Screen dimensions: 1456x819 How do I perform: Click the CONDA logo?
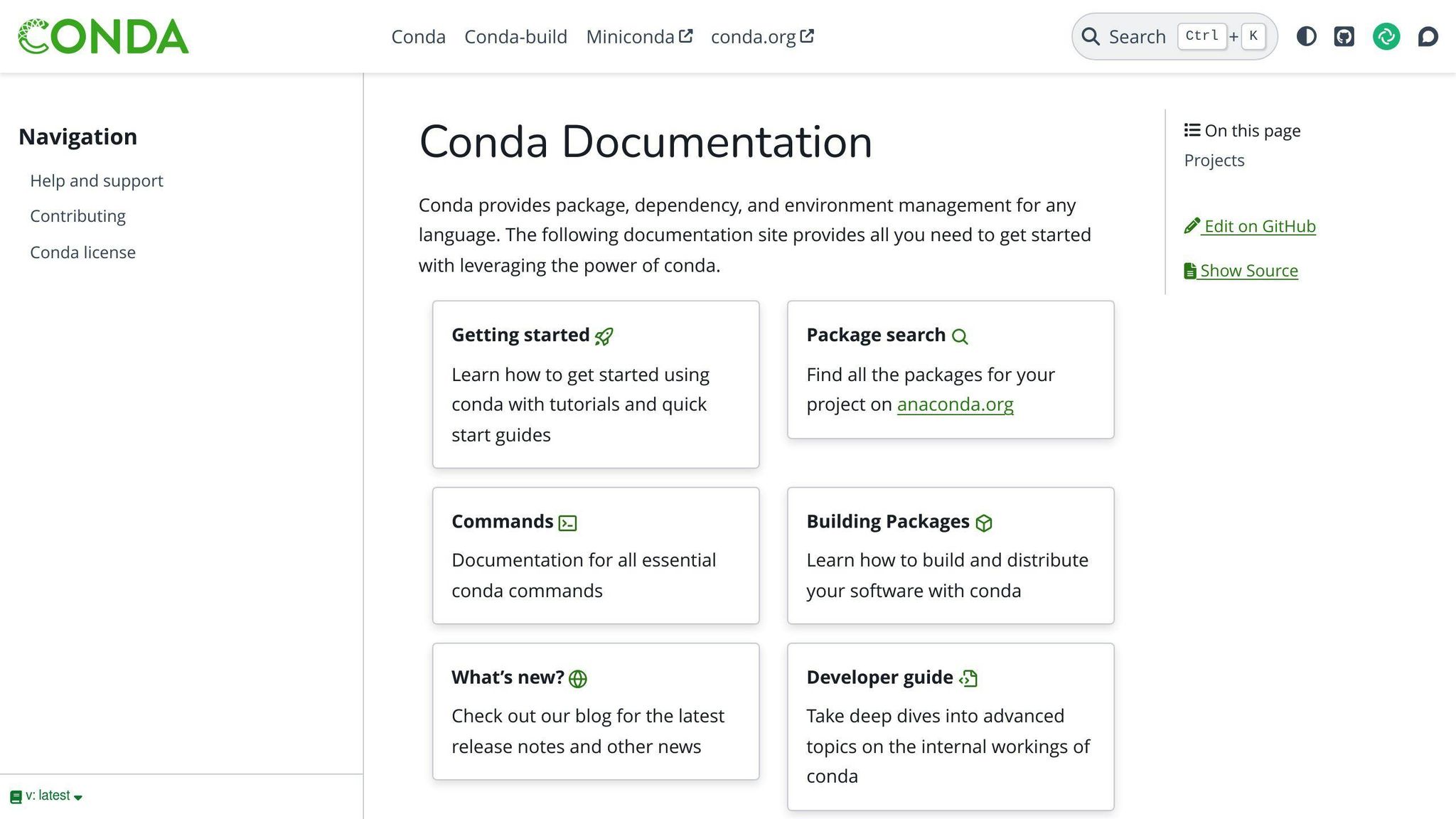[104, 36]
